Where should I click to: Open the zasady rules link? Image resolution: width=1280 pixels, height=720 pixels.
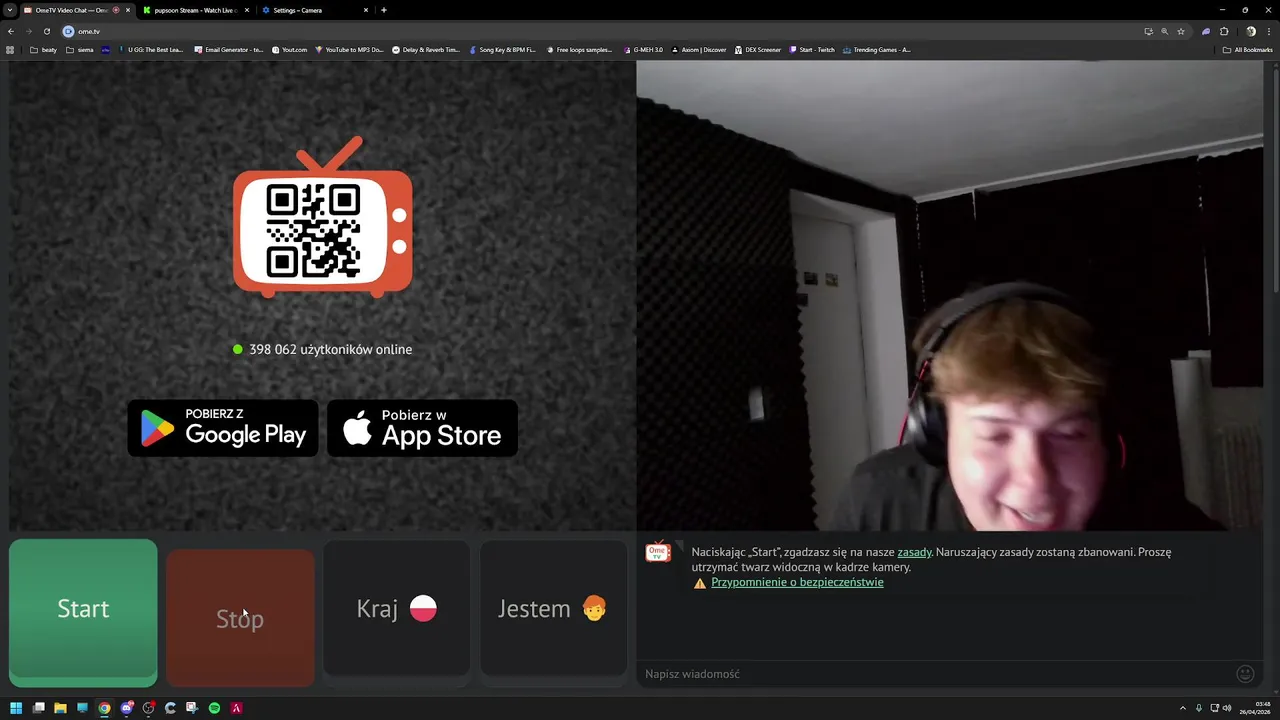click(x=914, y=552)
